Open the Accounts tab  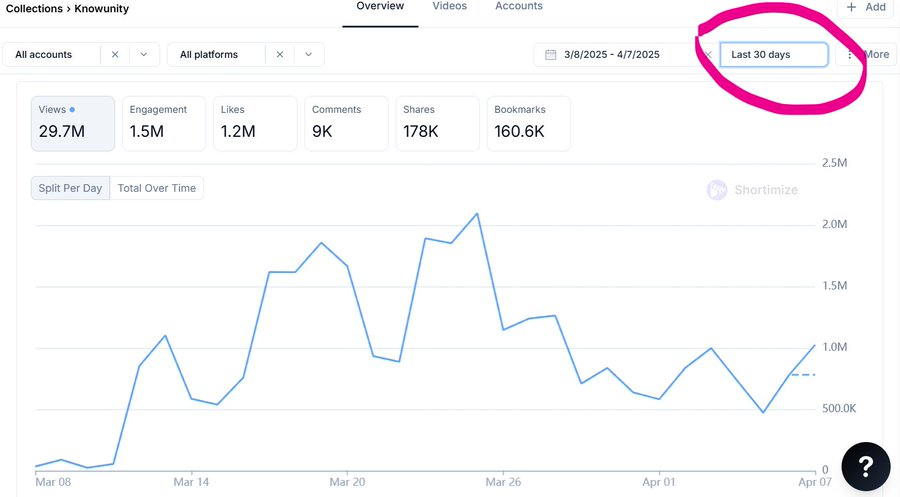point(519,7)
